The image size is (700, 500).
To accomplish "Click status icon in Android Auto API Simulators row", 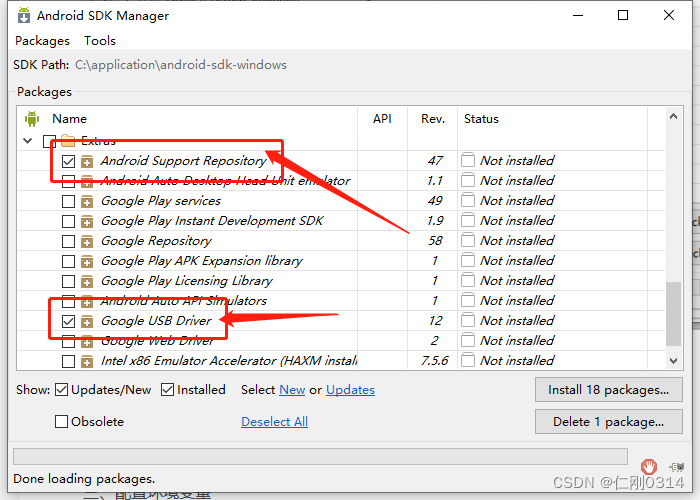I will (468, 300).
